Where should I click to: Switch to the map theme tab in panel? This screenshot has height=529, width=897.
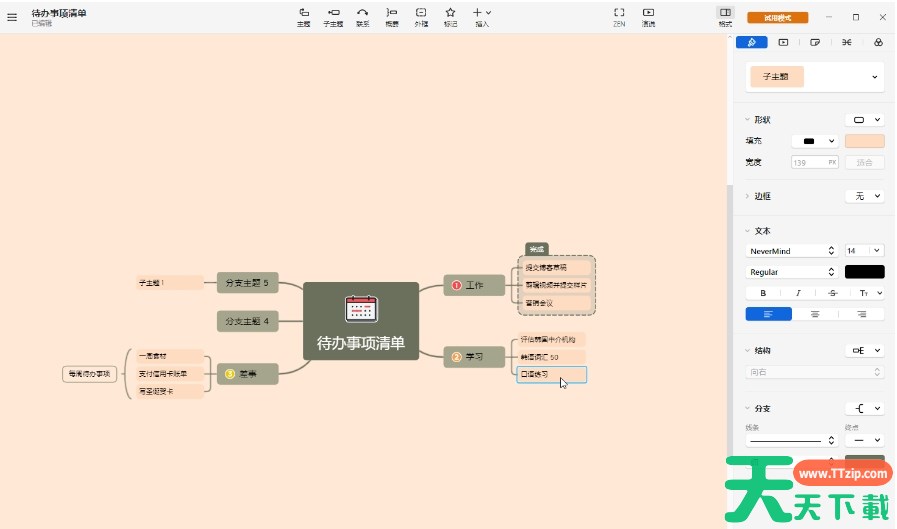pos(877,42)
